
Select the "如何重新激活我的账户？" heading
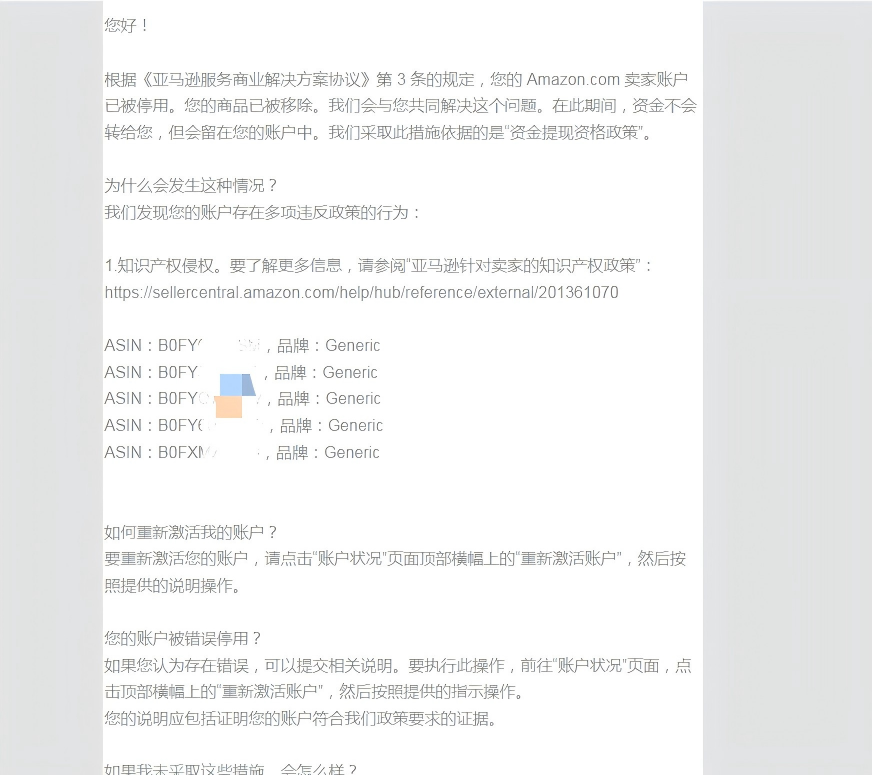[x=191, y=532]
